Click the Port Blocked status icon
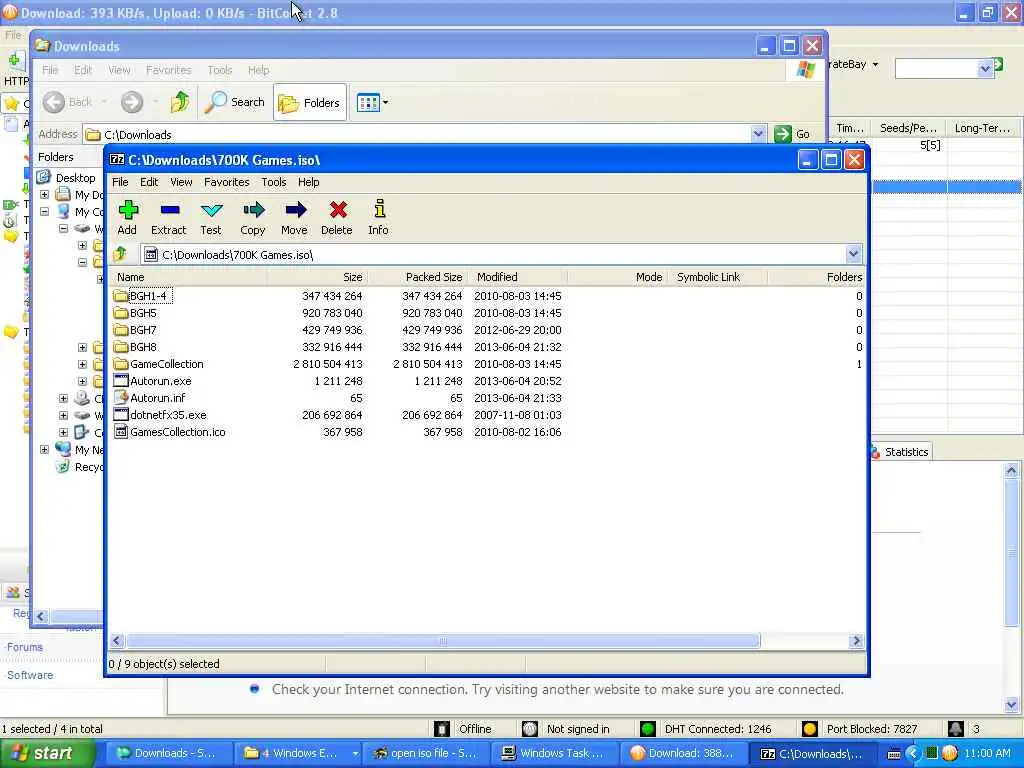This screenshot has height=768, width=1024. [810, 729]
